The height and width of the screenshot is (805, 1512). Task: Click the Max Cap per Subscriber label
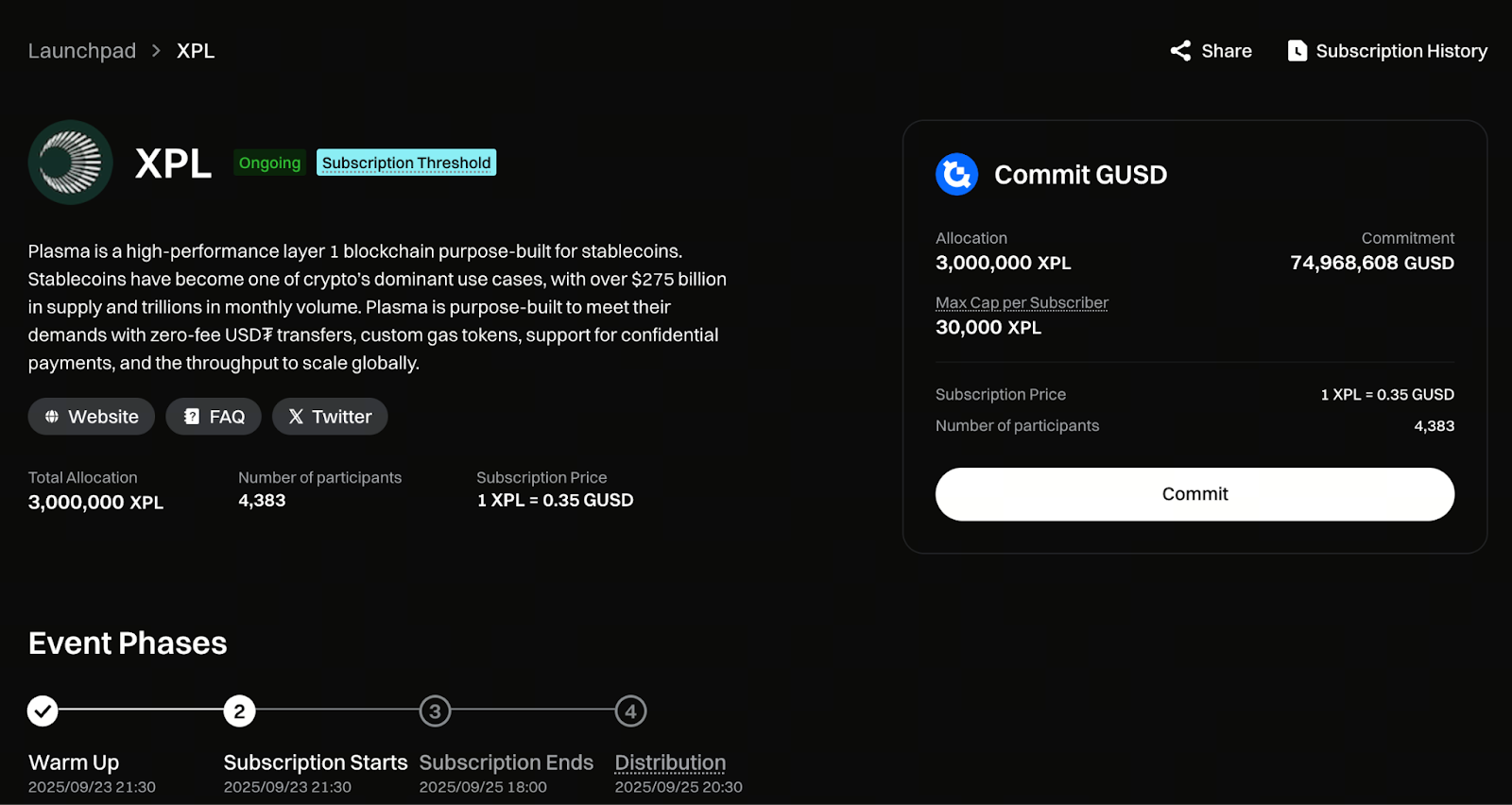click(x=1022, y=302)
